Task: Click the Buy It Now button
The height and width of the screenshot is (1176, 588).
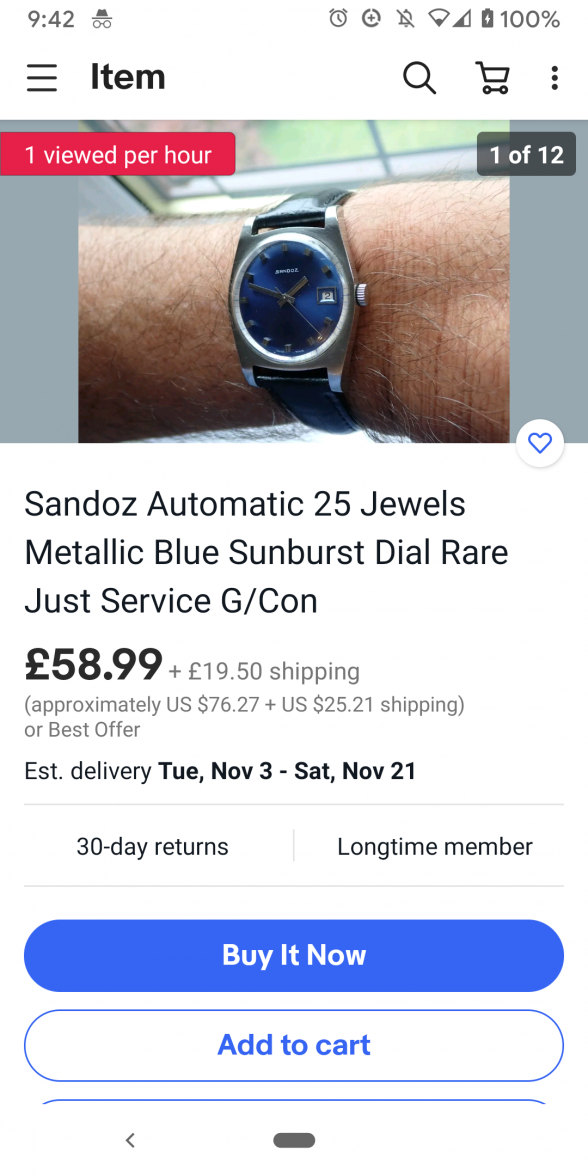Action: click(x=294, y=956)
